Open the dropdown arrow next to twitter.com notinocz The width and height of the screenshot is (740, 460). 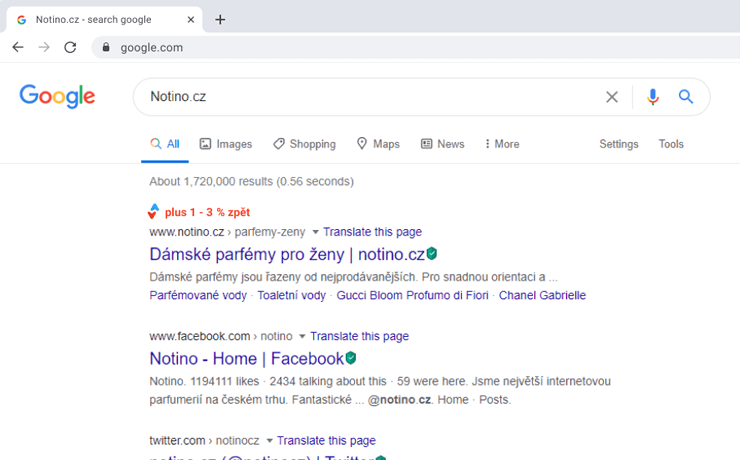point(269,441)
